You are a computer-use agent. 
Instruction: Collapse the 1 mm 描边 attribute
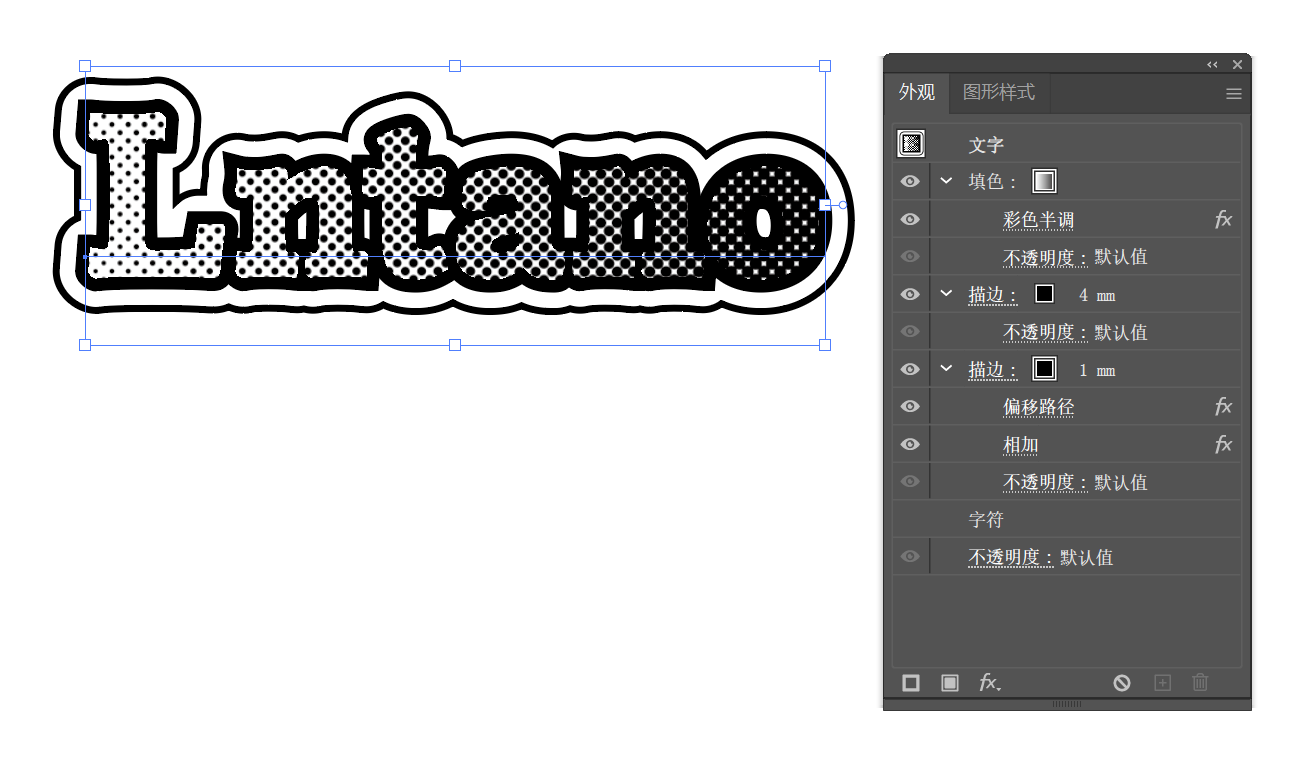click(946, 369)
